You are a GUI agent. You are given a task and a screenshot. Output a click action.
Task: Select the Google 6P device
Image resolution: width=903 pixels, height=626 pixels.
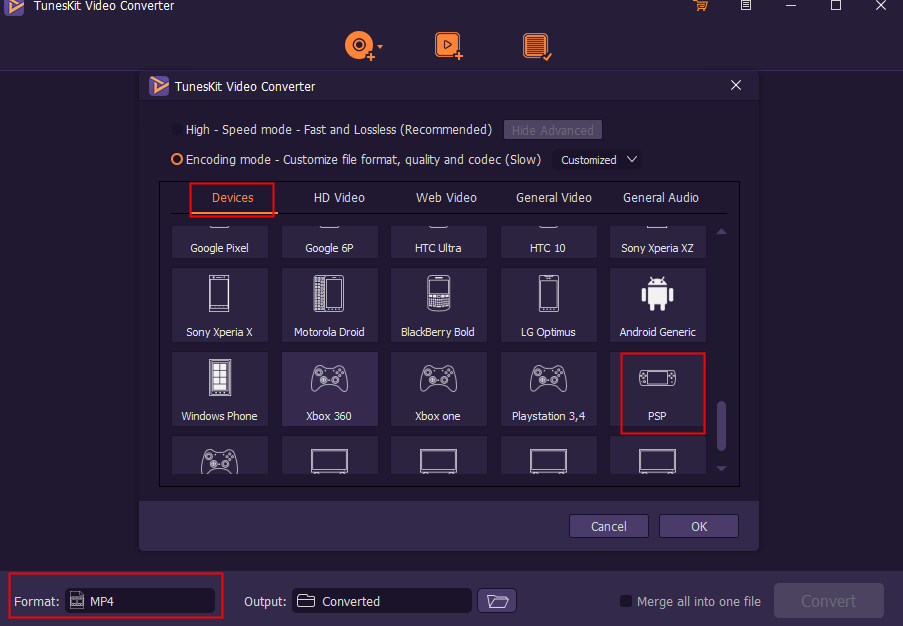point(329,242)
